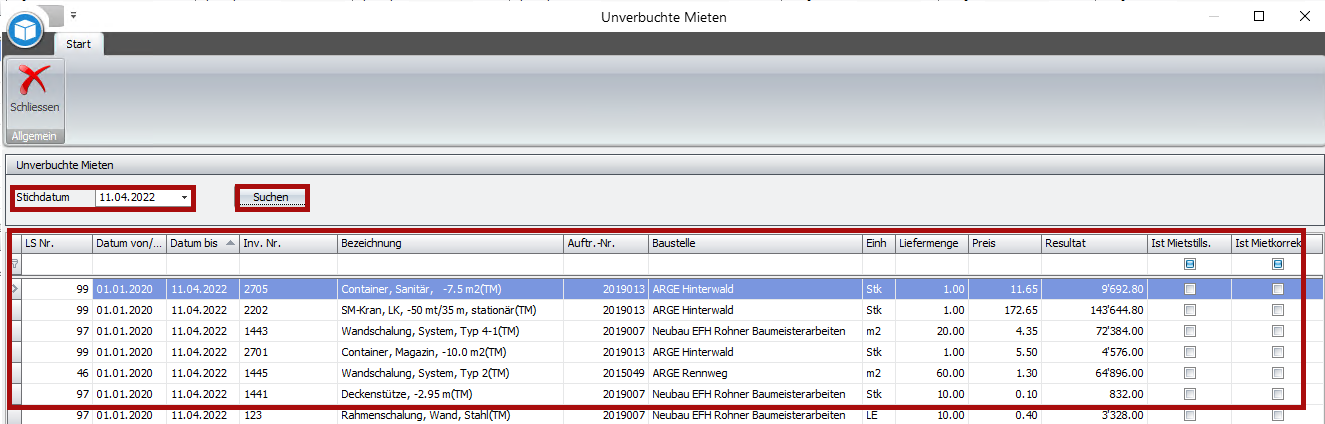The height and width of the screenshot is (424, 1325).
Task: Minimize the Unverbuchte Mieten window
Action: point(1213,16)
